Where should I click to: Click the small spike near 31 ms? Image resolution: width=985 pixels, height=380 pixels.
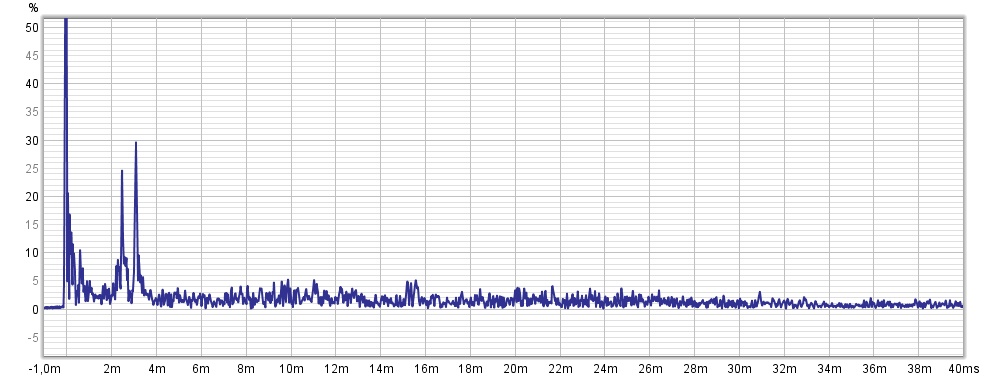759,296
